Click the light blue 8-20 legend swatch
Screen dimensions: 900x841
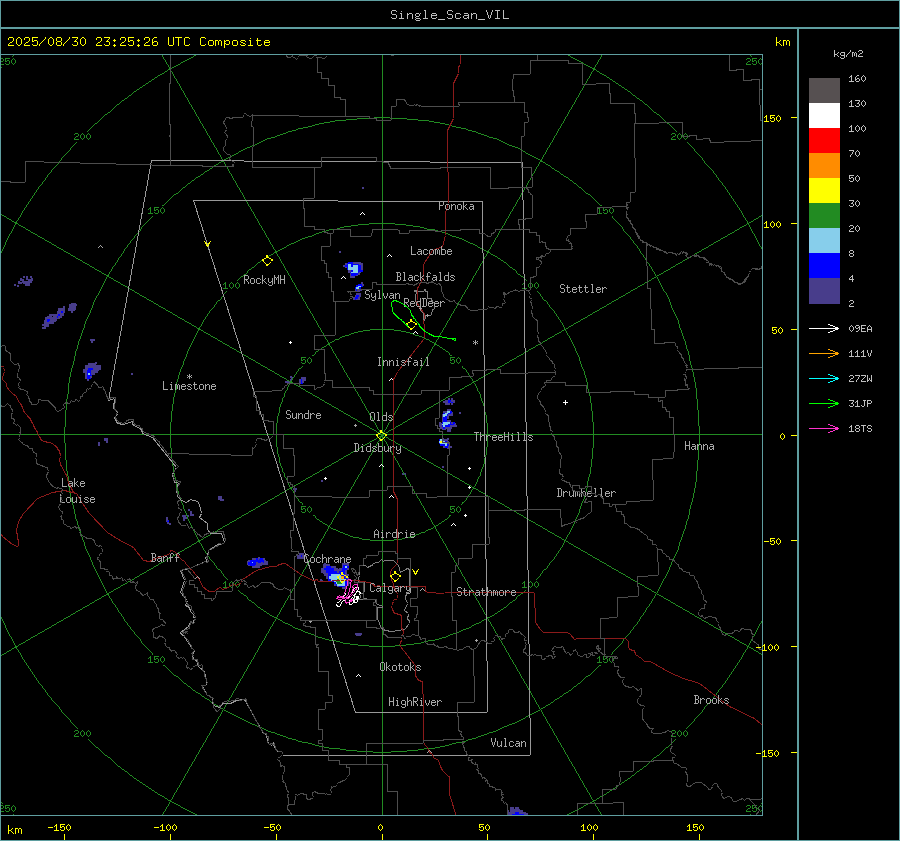tap(824, 241)
